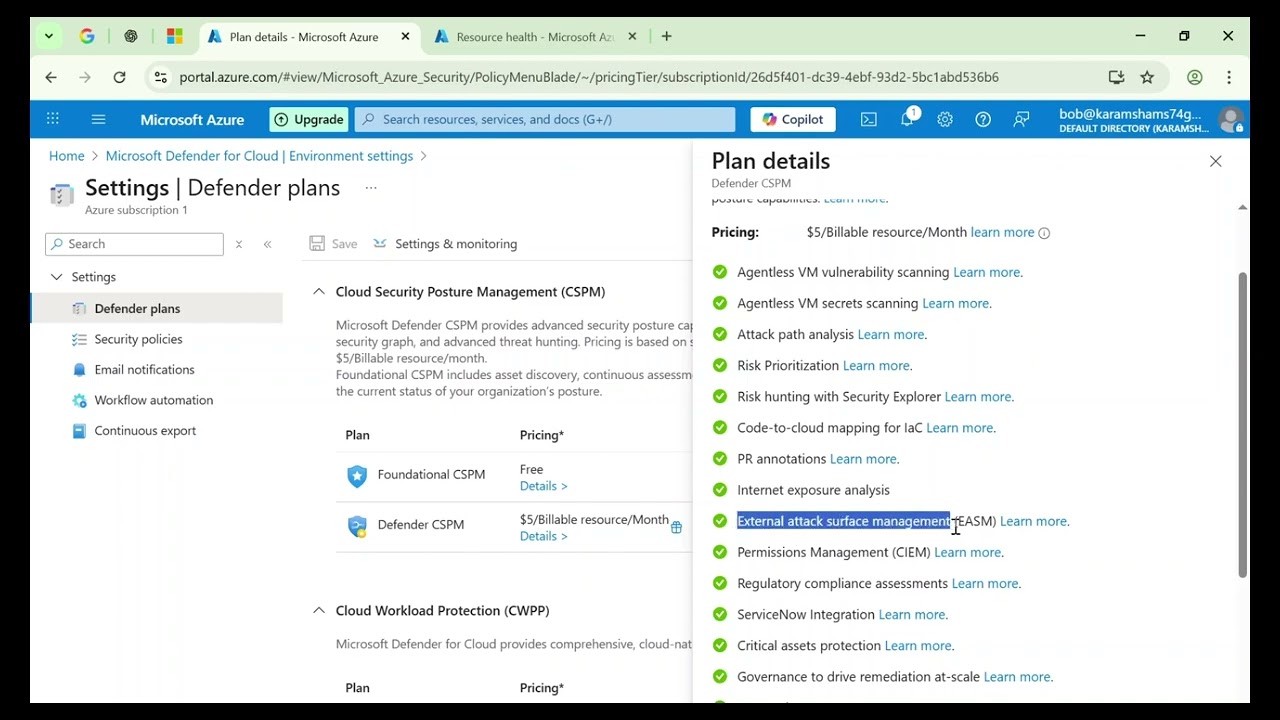The height and width of the screenshot is (720, 1280).
Task: Open portal settings gear
Action: [945, 119]
